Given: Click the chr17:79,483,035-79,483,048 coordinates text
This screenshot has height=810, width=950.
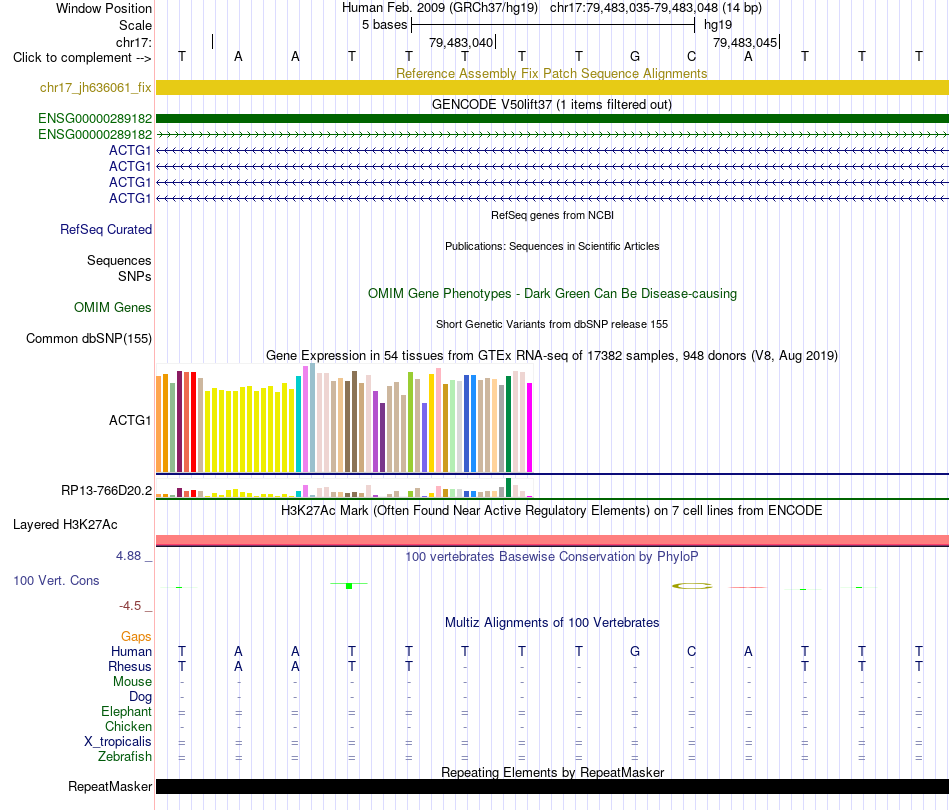Looking at the screenshot, I should point(634,8).
